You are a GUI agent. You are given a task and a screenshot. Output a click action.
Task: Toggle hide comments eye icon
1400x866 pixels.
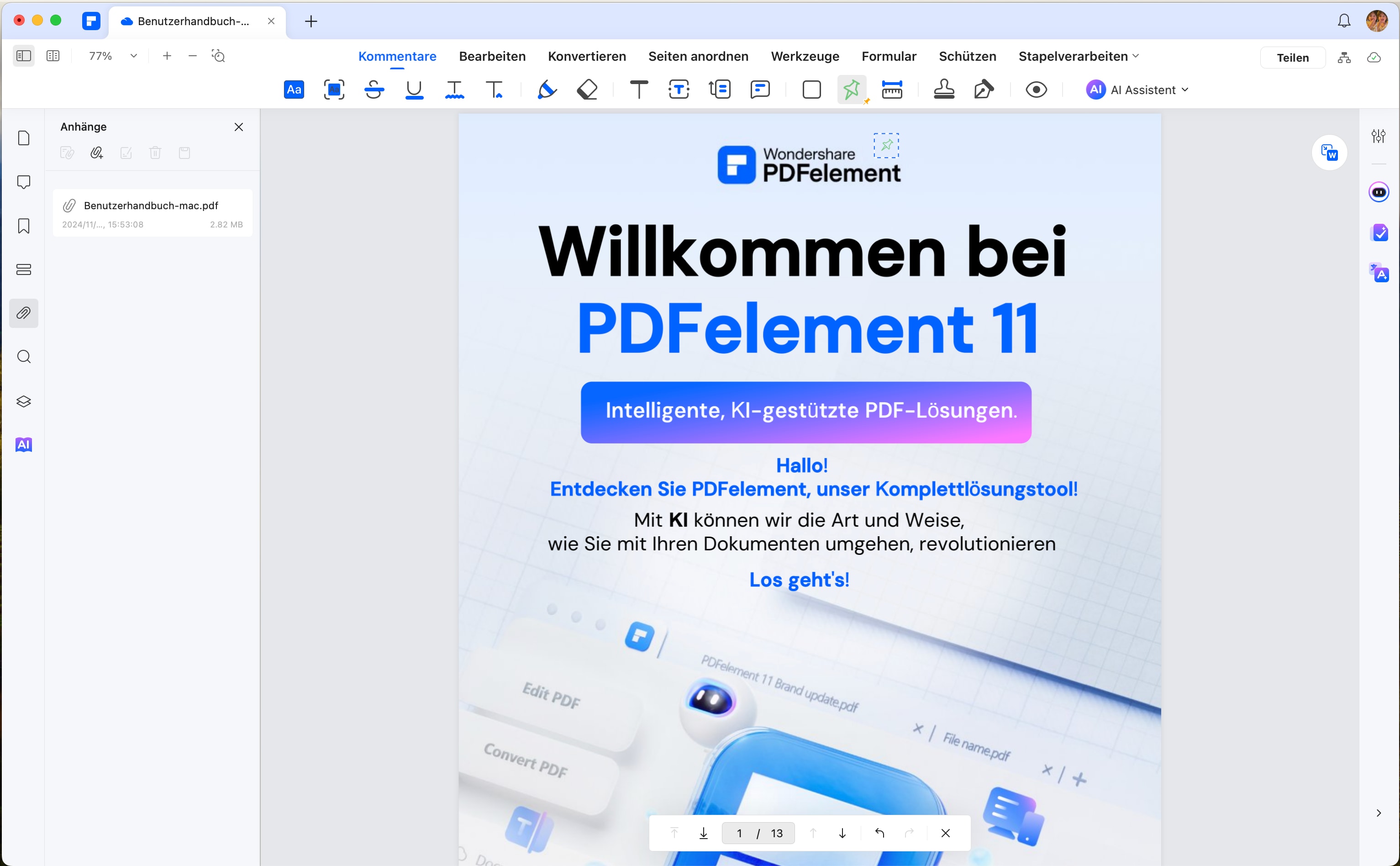[x=1036, y=90]
